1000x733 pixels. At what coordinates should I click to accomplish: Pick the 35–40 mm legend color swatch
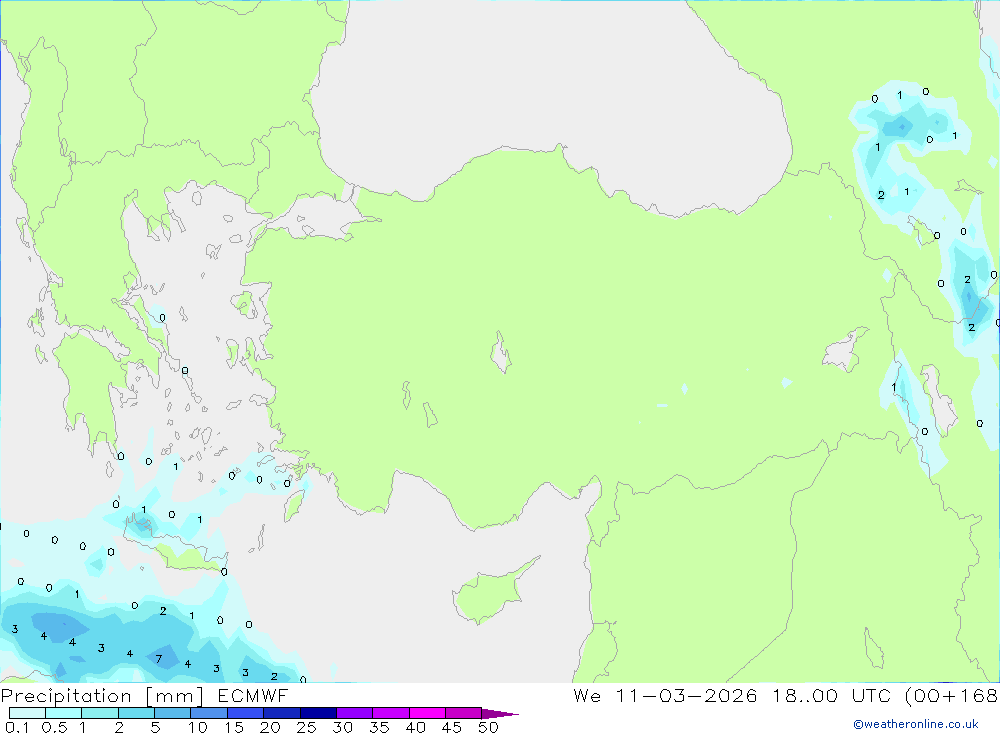click(390, 713)
